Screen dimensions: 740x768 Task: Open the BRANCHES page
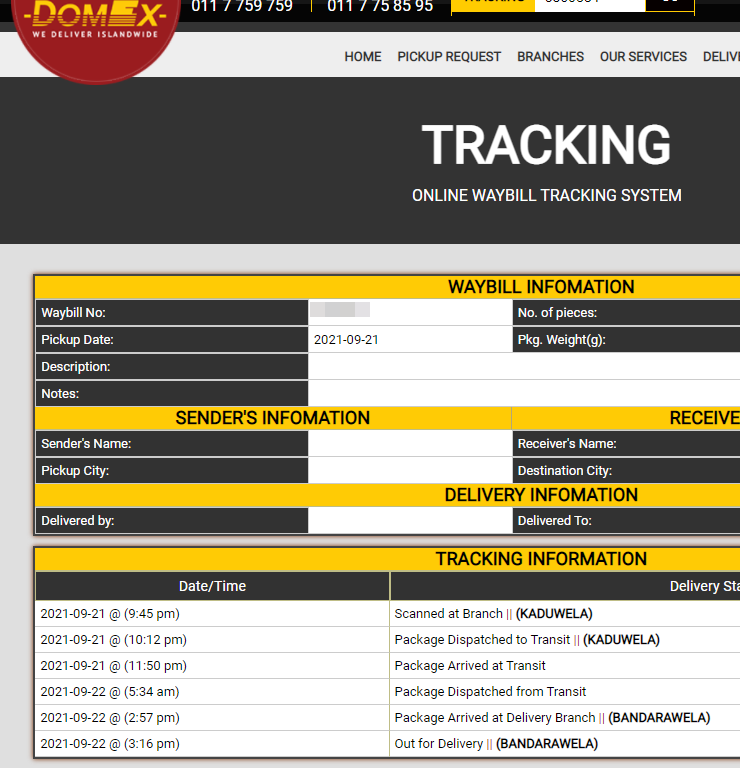[550, 57]
